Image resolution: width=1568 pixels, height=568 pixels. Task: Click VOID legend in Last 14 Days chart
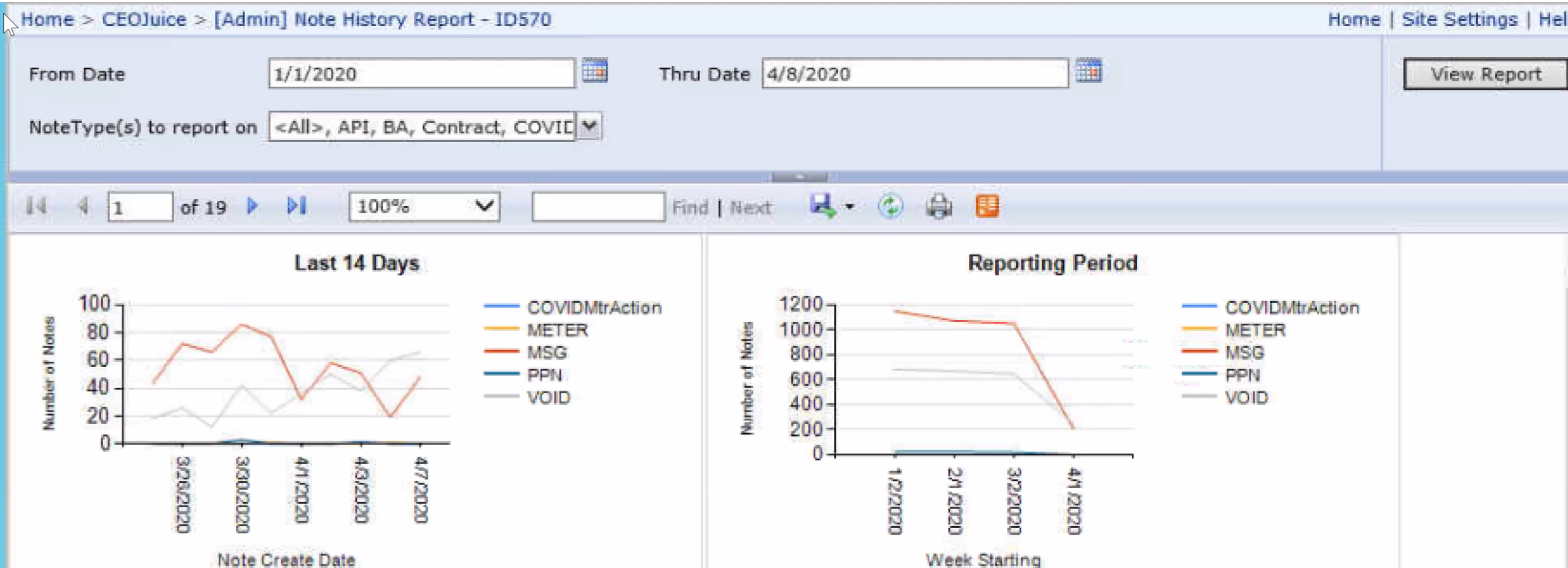click(x=548, y=398)
